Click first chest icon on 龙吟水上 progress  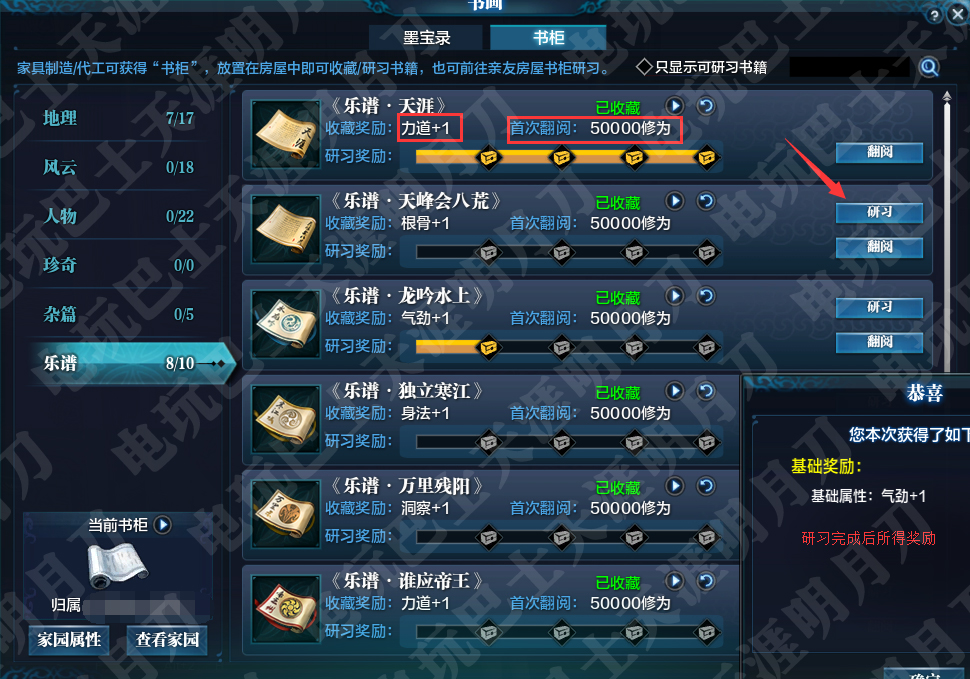(489, 348)
